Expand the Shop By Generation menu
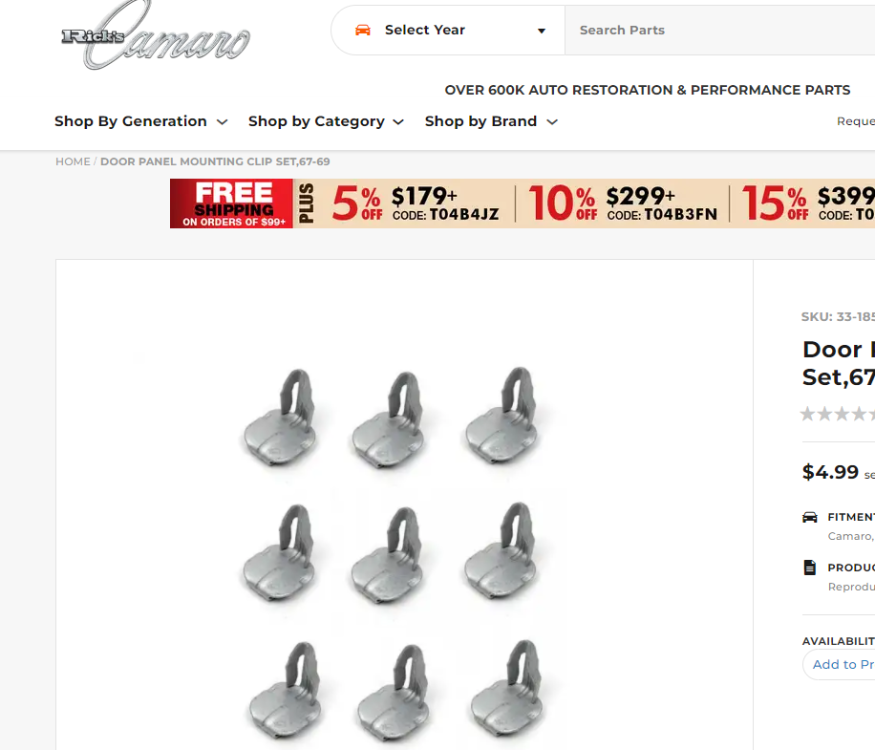Image resolution: width=875 pixels, height=750 pixels. click(141, 121)
